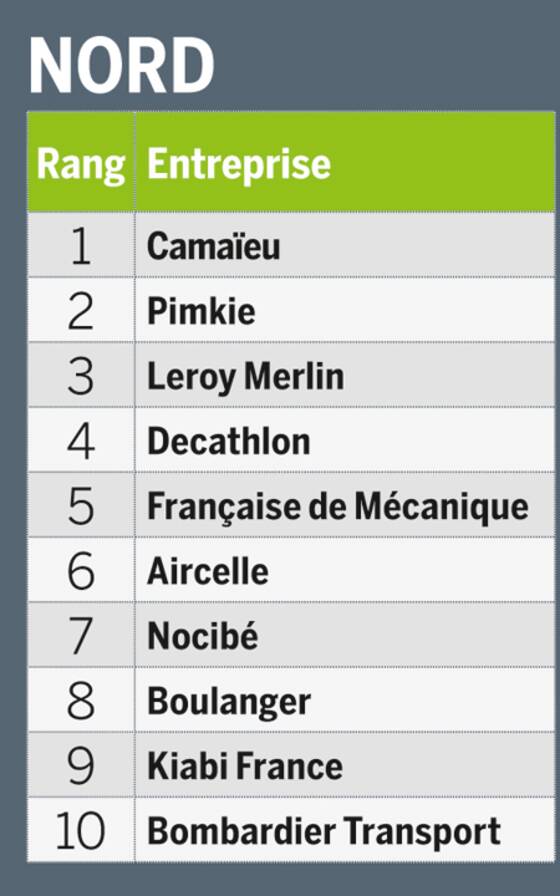Select Bombardier Transport entry
This screenshot has width=560, height=896.
coord(324,831)
